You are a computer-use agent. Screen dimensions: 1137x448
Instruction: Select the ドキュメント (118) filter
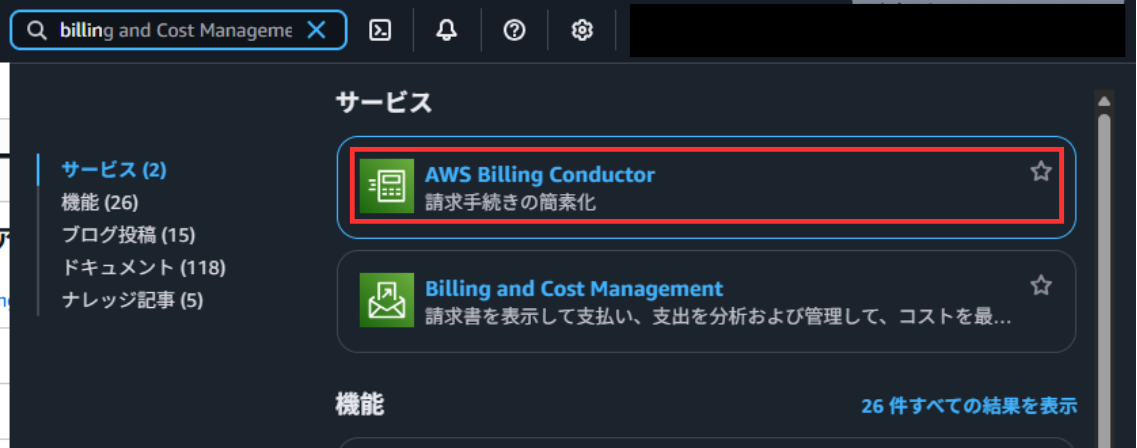click(143, 267)
